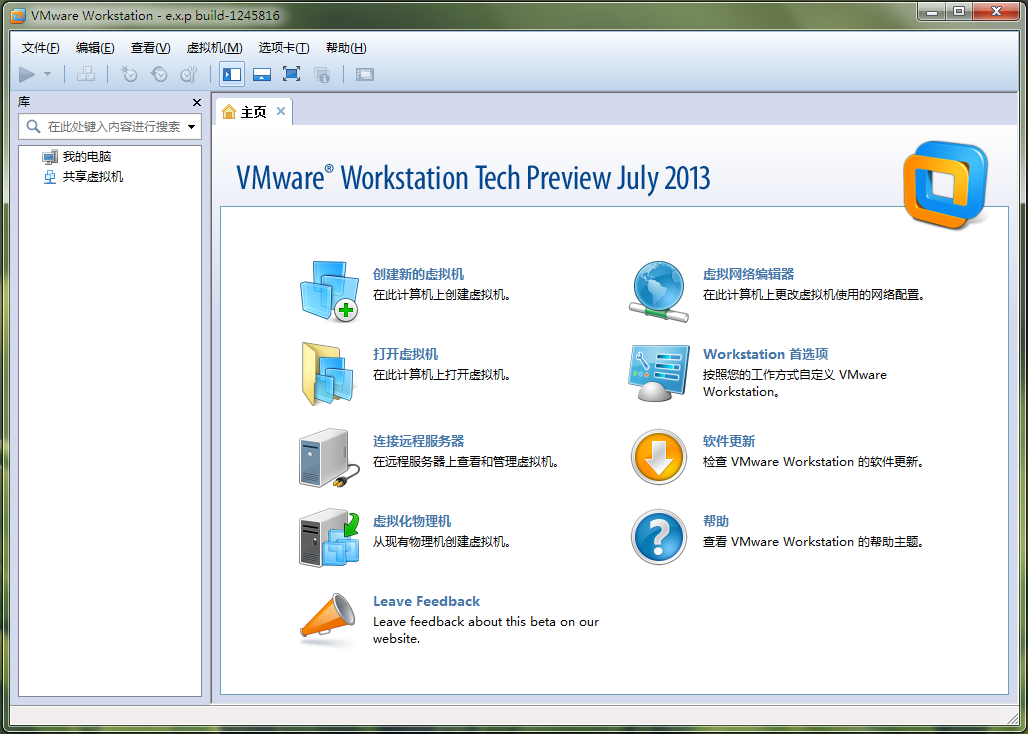
Task: Click text 查看 VMware Workstation 的帮助主题。
Action: (x=814, y=542)
